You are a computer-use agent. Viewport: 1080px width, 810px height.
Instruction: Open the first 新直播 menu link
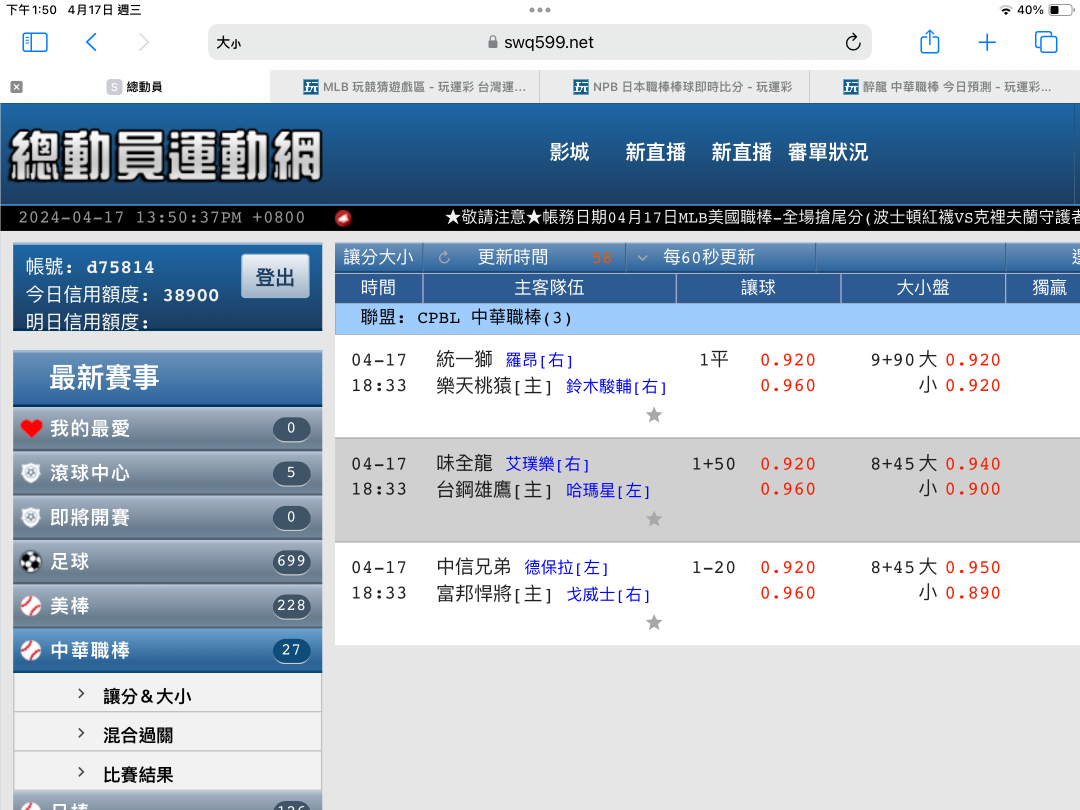pos(655,152)
